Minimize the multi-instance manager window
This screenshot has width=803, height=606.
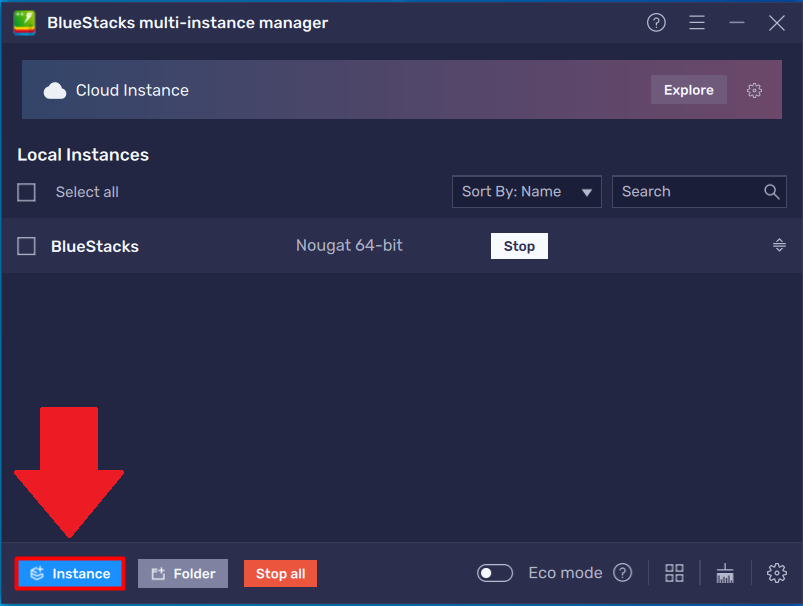tap(736, 23)
